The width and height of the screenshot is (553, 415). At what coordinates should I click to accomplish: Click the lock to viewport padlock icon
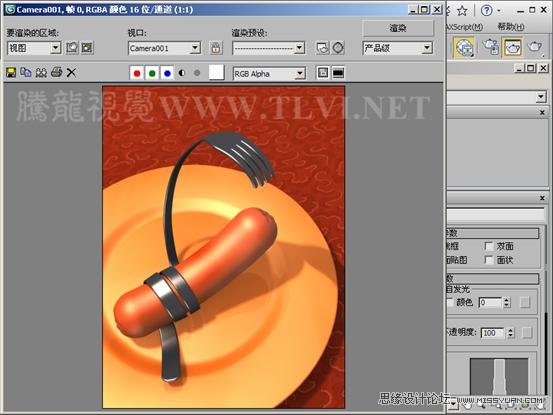pos(216,48)
